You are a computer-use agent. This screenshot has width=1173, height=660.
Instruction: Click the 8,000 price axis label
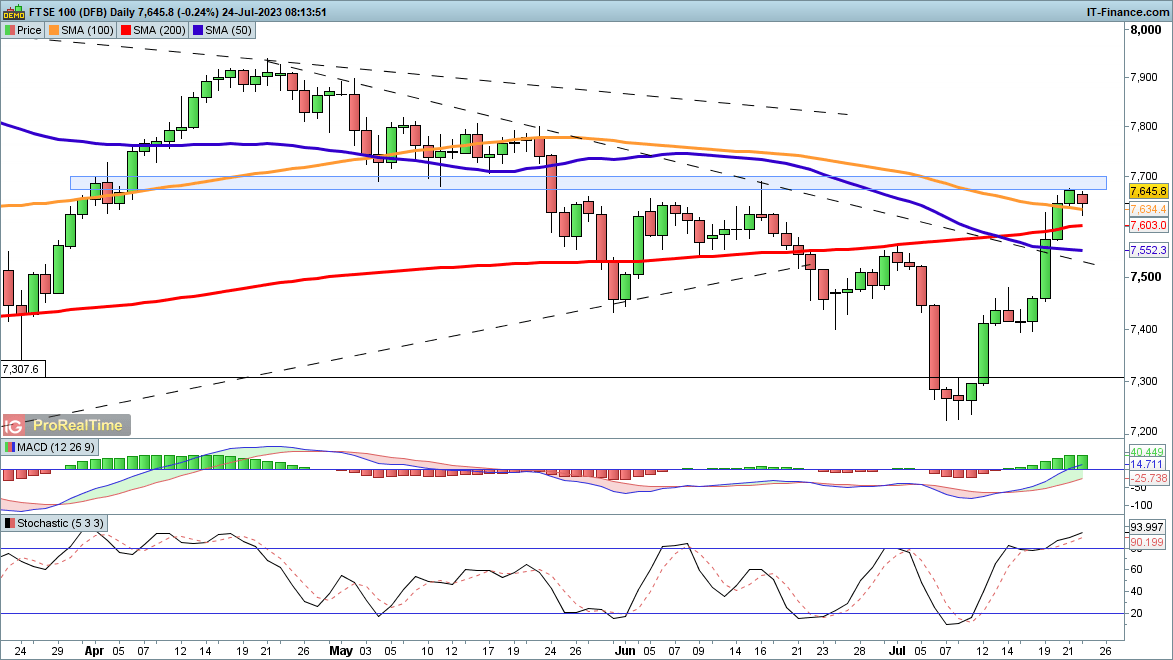coord(1145,30)
